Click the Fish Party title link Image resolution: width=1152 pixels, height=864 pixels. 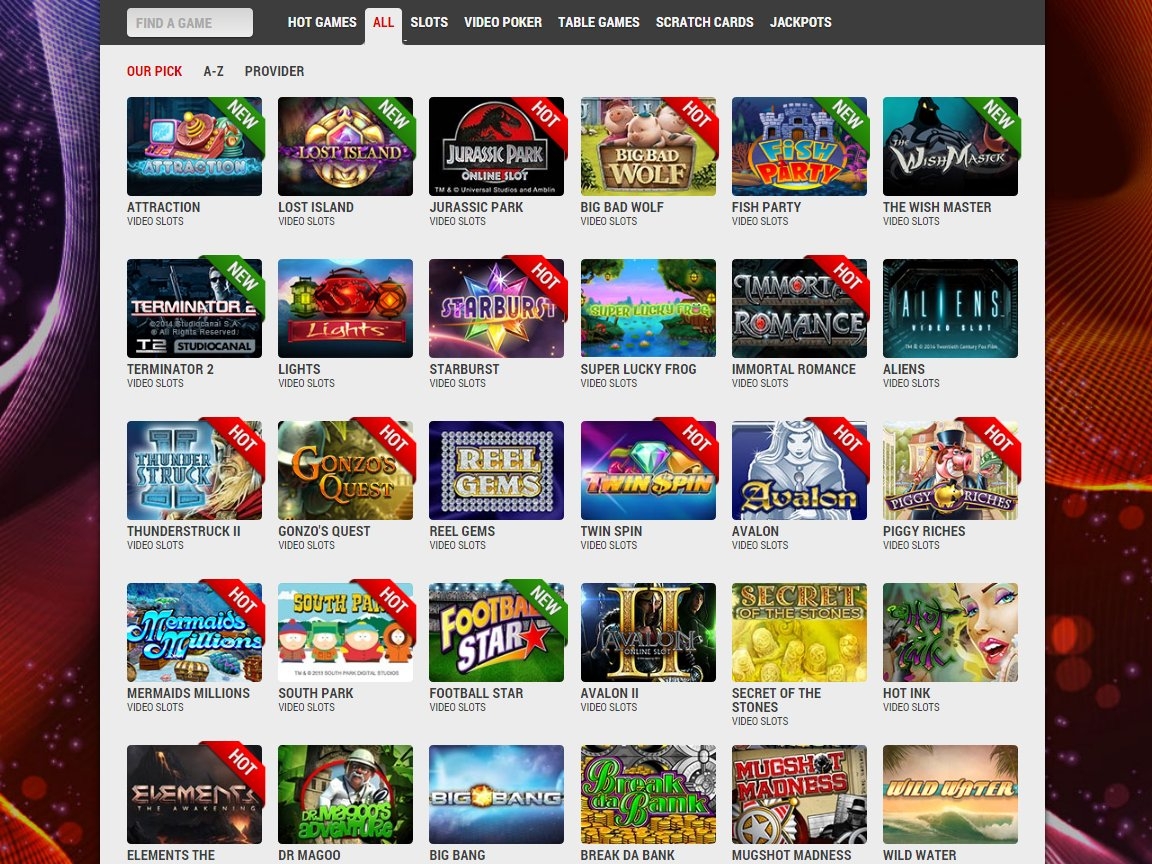click(x=766, y=207)
